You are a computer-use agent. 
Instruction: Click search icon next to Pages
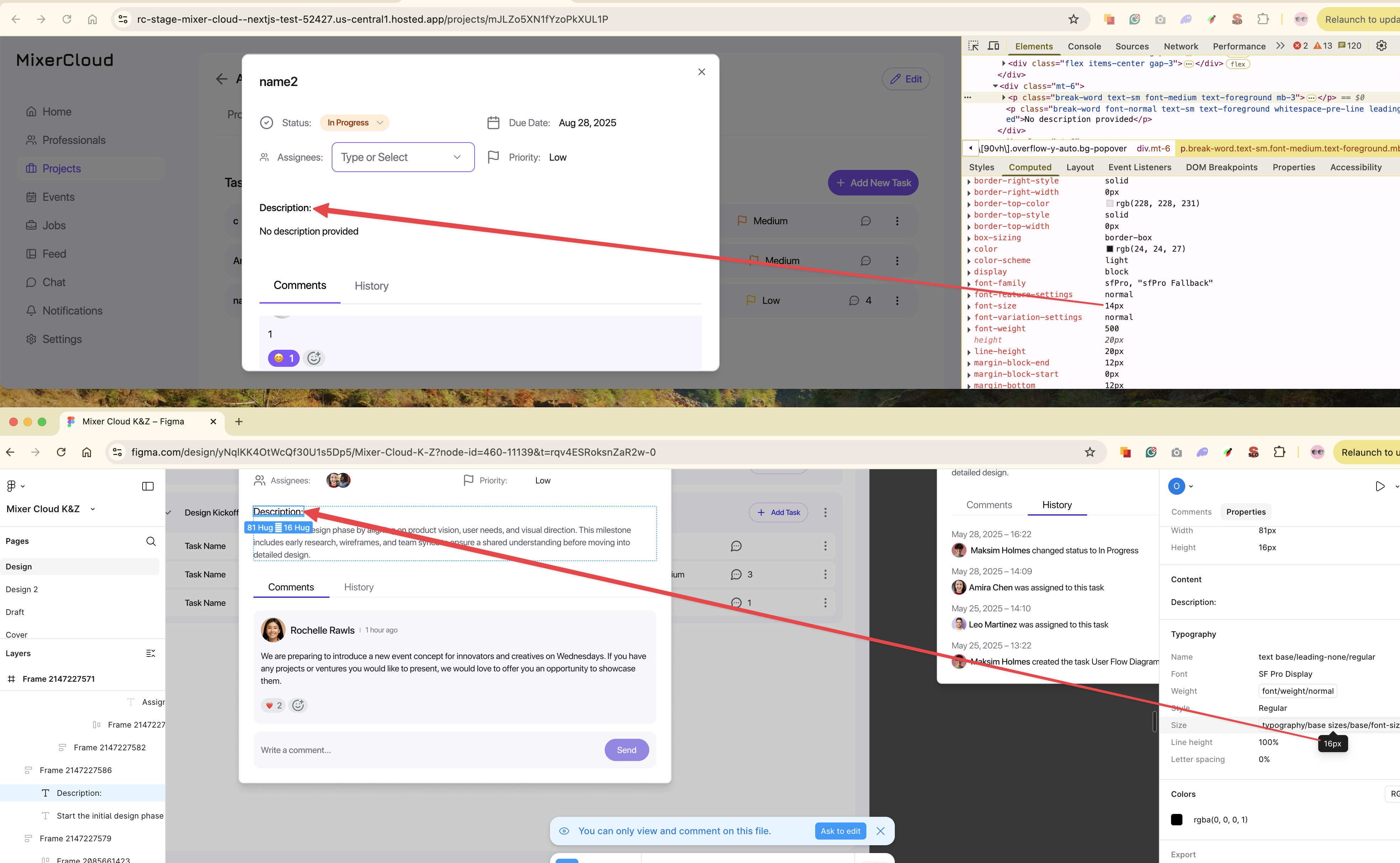(x=151, y=541)
